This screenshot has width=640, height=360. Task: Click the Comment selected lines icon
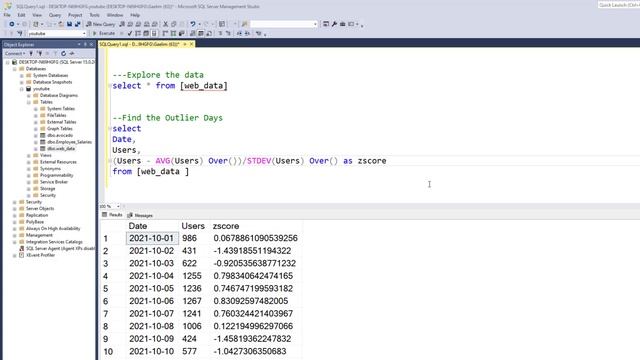coord(220,33)
